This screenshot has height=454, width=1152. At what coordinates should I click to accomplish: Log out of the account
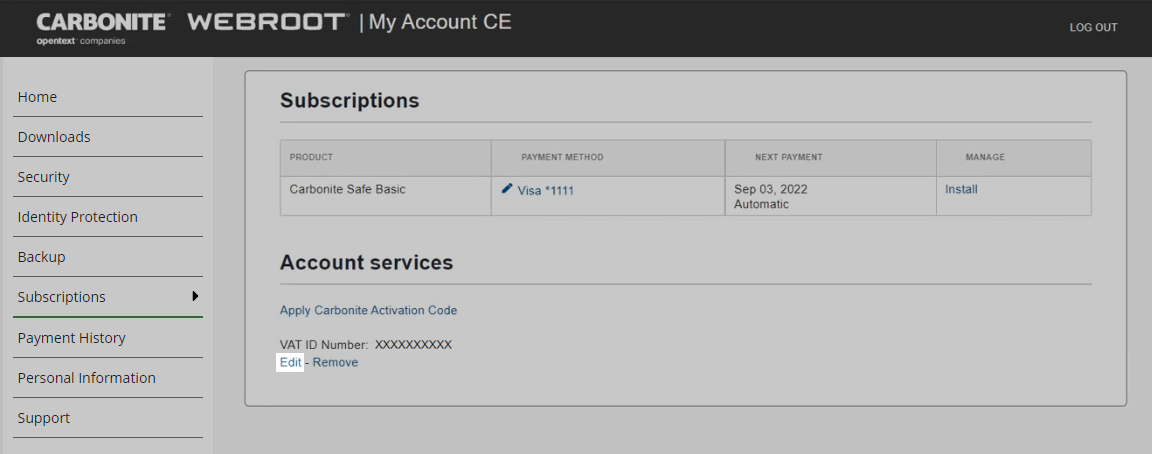[1093, 27]
